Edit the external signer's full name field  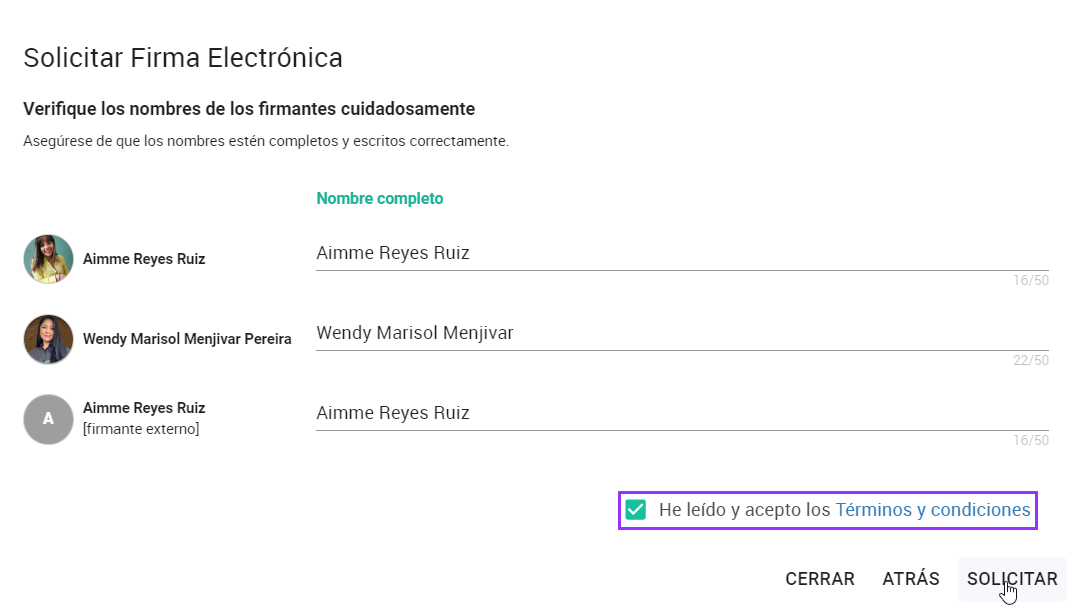[x=682, y=413]
